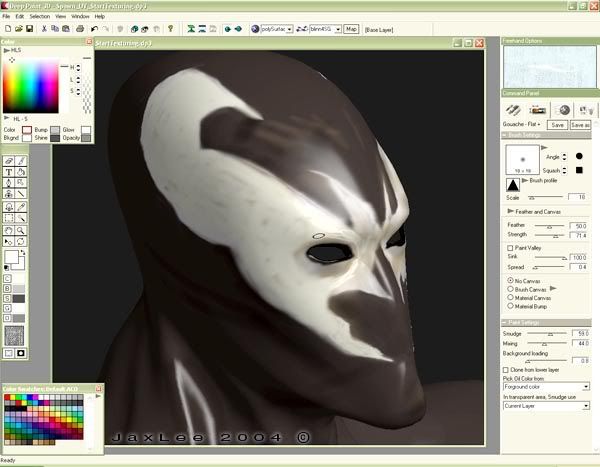Toggle the S shine channel button
The width and height of the screenshot is (600, 467).
pos(7,299)
